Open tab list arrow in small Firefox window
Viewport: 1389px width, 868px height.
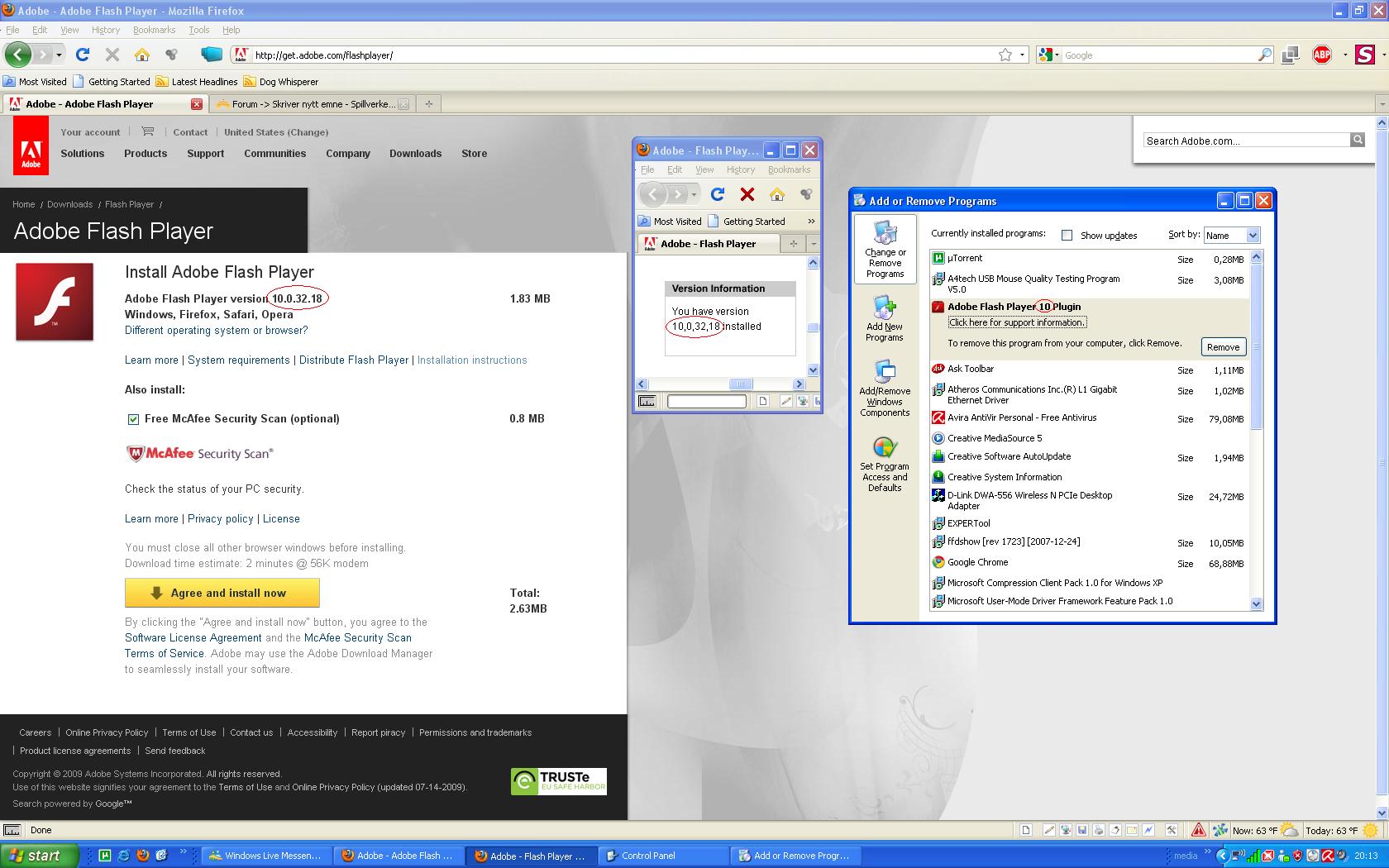tap(814, 244)
